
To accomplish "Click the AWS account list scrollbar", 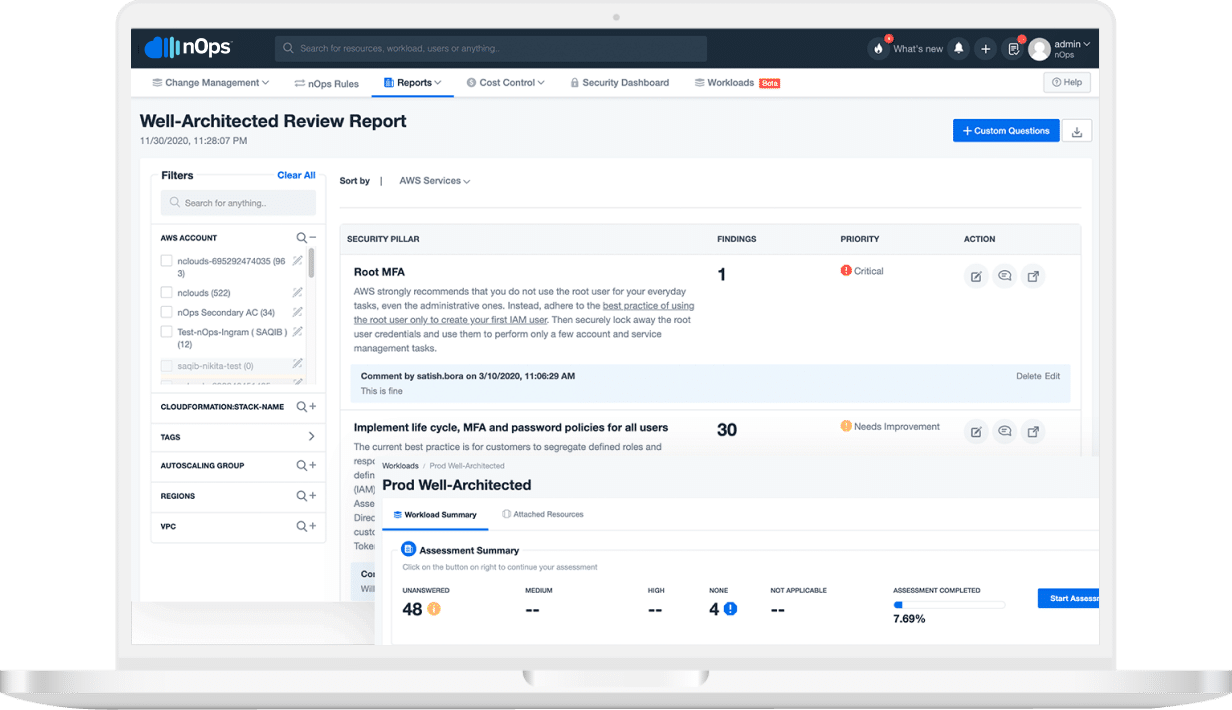I will pos(311,262).
